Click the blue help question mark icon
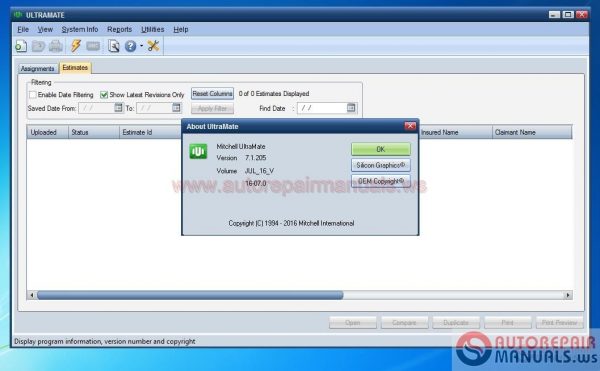The width and height of the screenshot is (600, 371). pyautogui.click(x=130, y=46)
